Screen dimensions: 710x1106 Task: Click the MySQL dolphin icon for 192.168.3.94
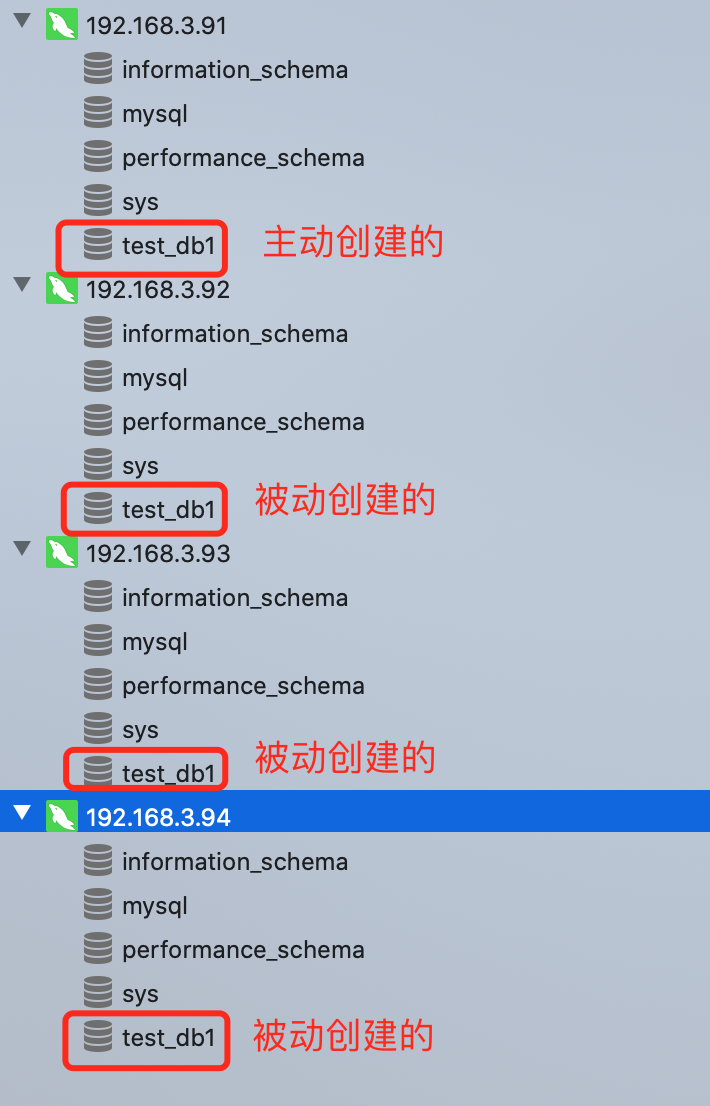tap(62, 816)
